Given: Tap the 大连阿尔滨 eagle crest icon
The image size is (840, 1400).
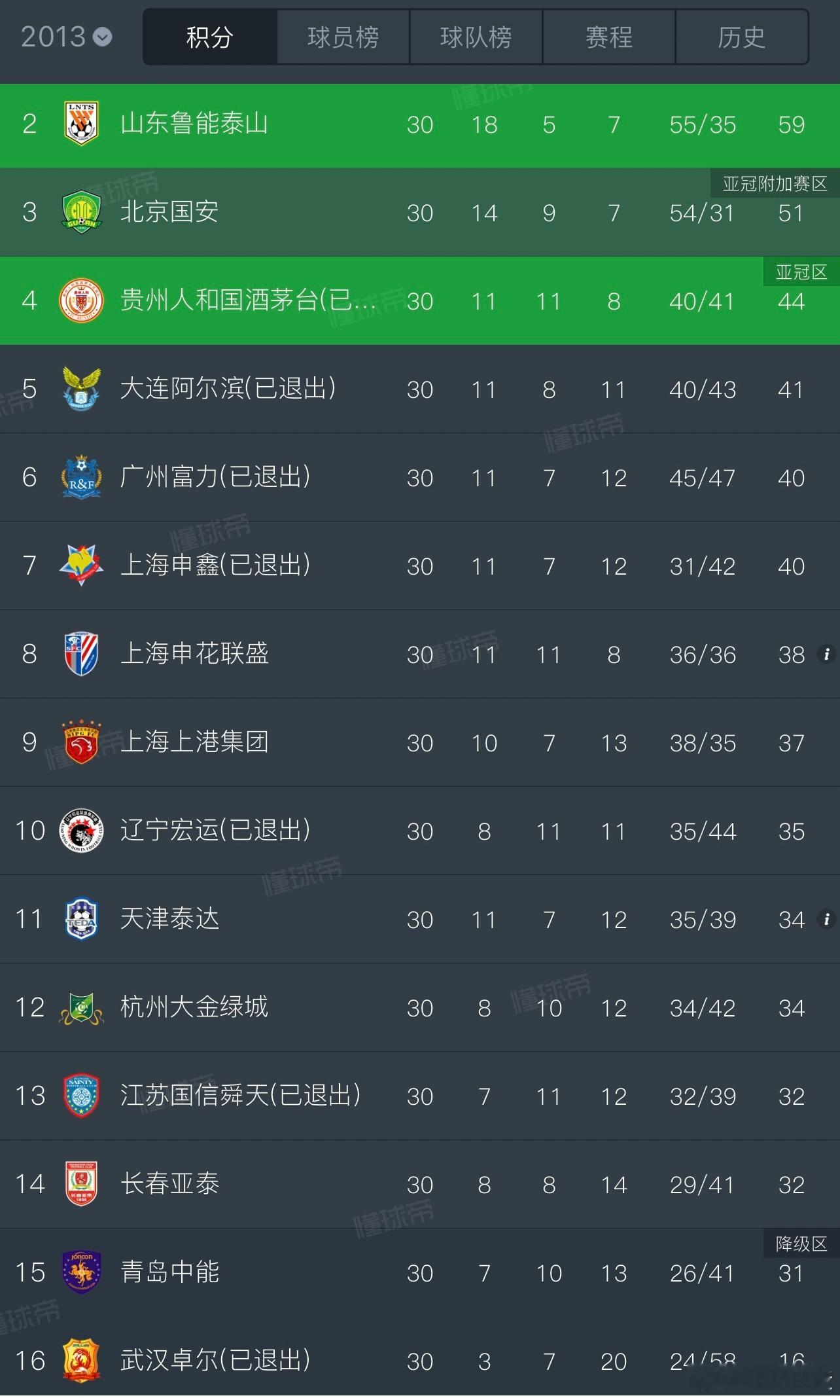Looking at the screenshot, I should [81, 389].
